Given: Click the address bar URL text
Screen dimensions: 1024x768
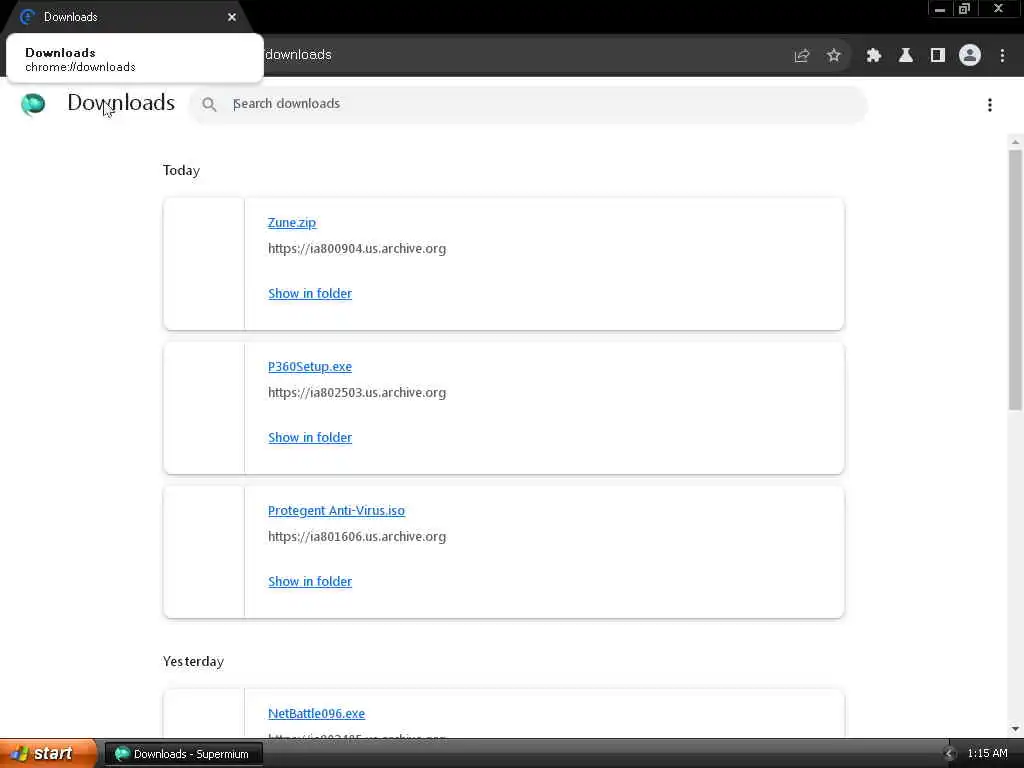Looking at the screenshot, I should pyautogui.click(x=298, y=55).
